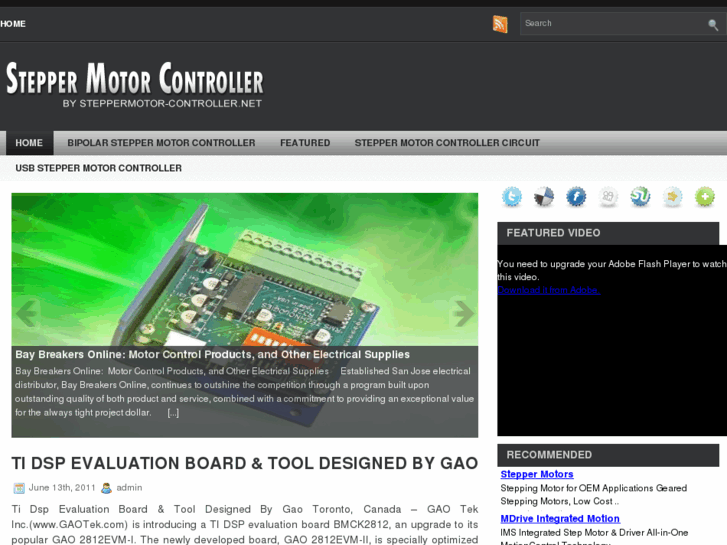This screenshot has width=727, height=545.
Task: Show previous slide with left arrow
Action: click(x=26, y=314)
